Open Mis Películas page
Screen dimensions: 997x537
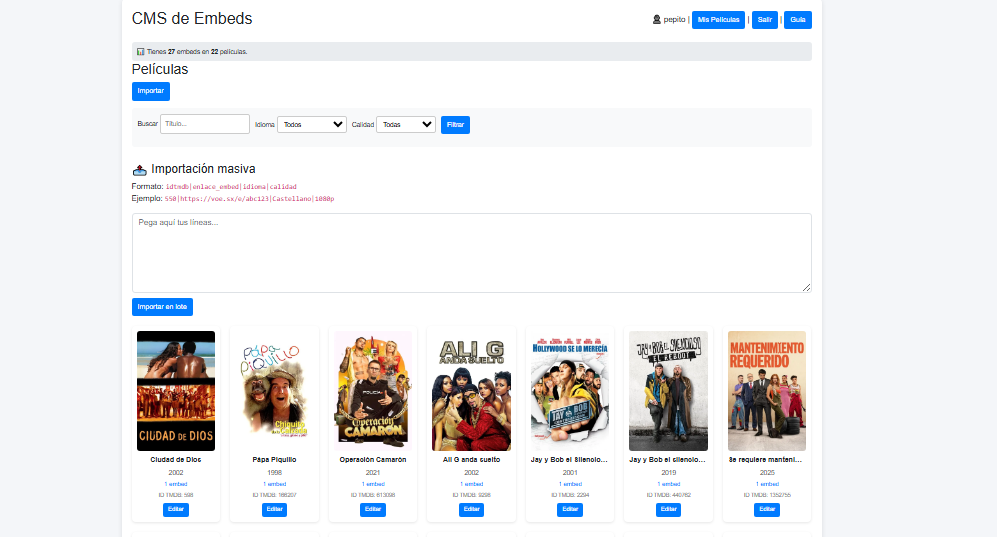click(718, 19)
